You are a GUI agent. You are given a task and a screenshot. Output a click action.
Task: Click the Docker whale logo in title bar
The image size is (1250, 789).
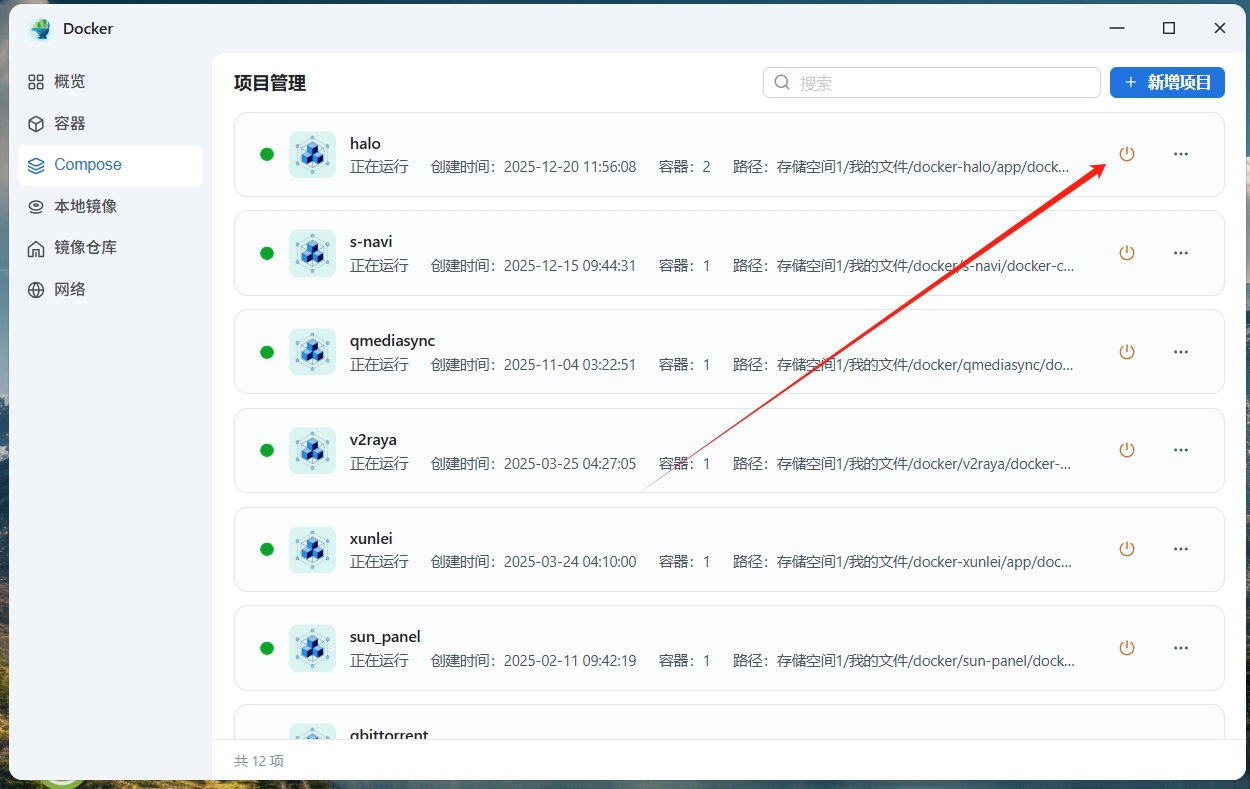tap(41, 29)
